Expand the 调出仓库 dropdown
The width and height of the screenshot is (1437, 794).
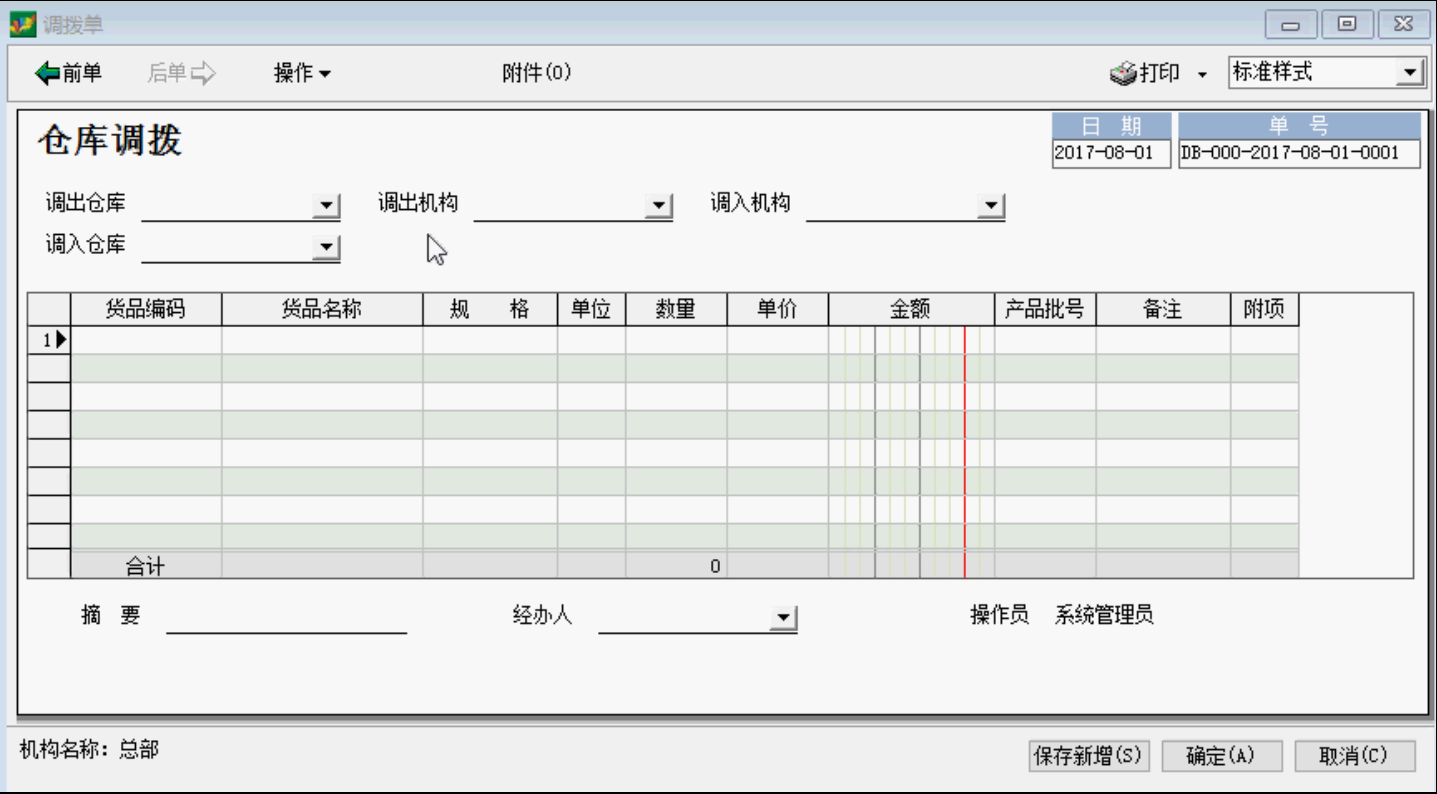(326, 206)
